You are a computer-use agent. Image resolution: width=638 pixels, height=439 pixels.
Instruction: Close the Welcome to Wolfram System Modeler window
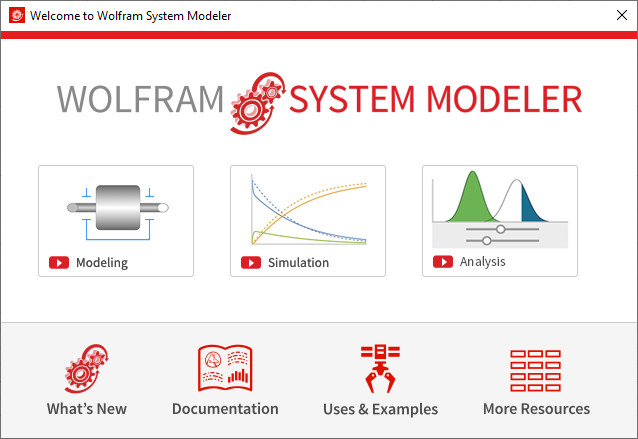[x=622, y=15]
